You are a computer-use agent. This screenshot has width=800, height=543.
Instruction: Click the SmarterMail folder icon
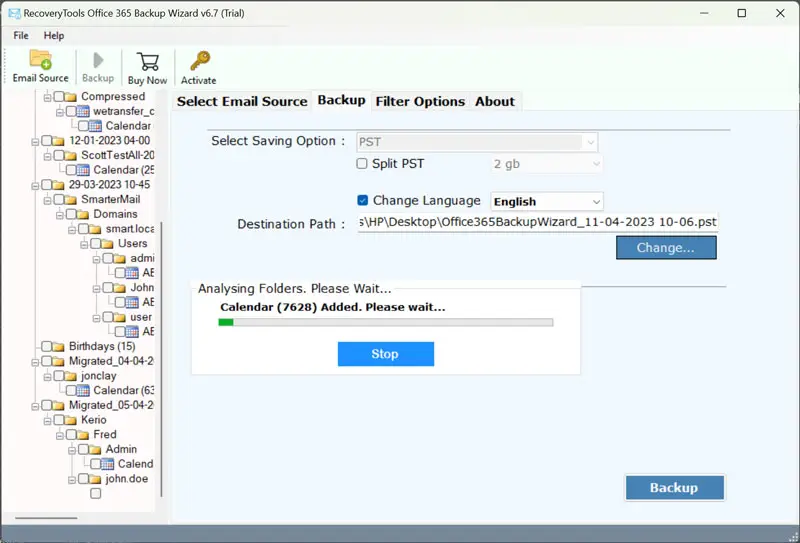click(x=71, y=200)
